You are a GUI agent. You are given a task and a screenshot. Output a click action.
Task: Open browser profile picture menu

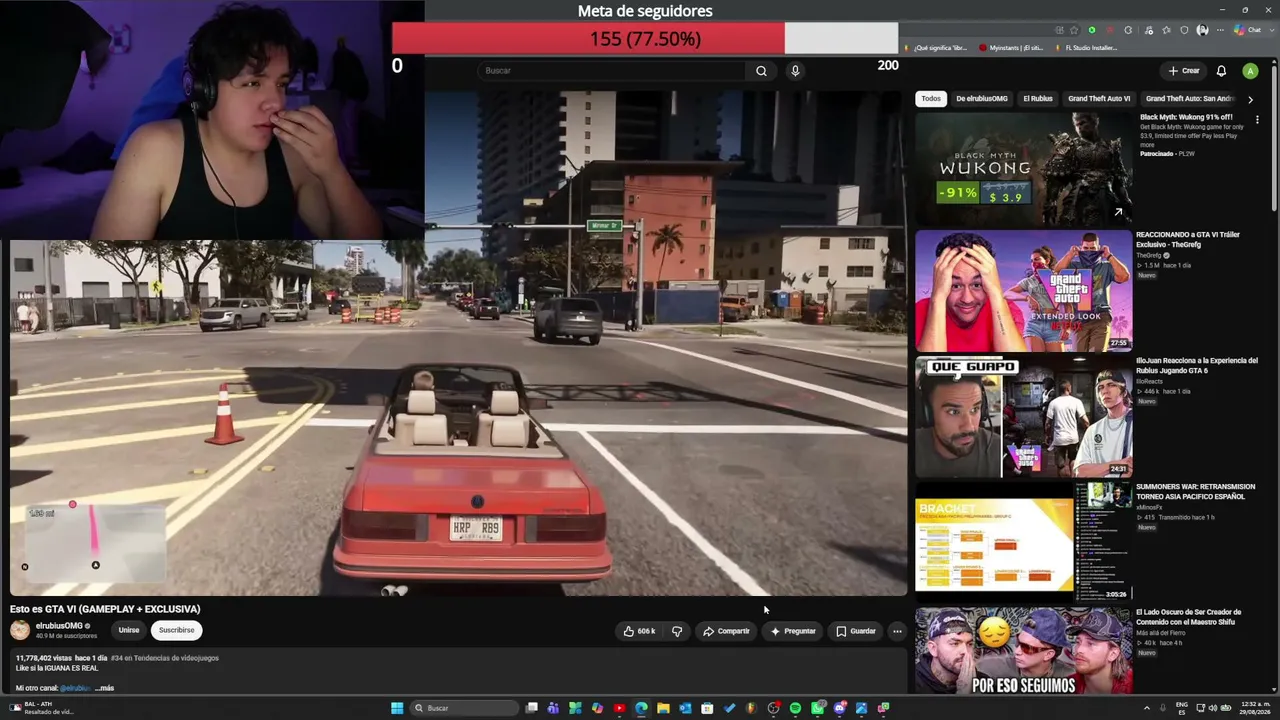click(x=1202, y=30)
